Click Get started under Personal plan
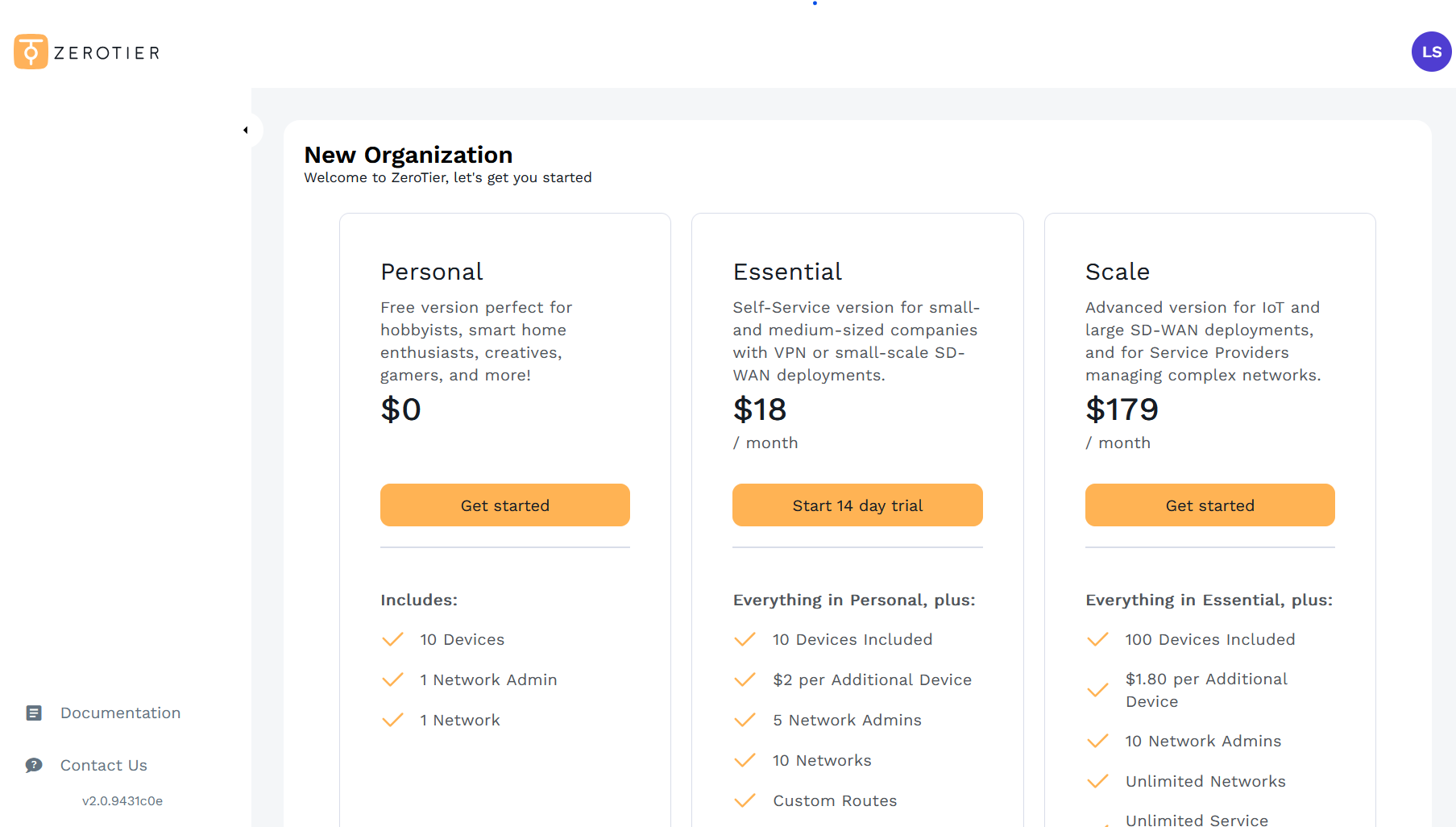This screenshot has height=827, width=1456. [504, 505]
